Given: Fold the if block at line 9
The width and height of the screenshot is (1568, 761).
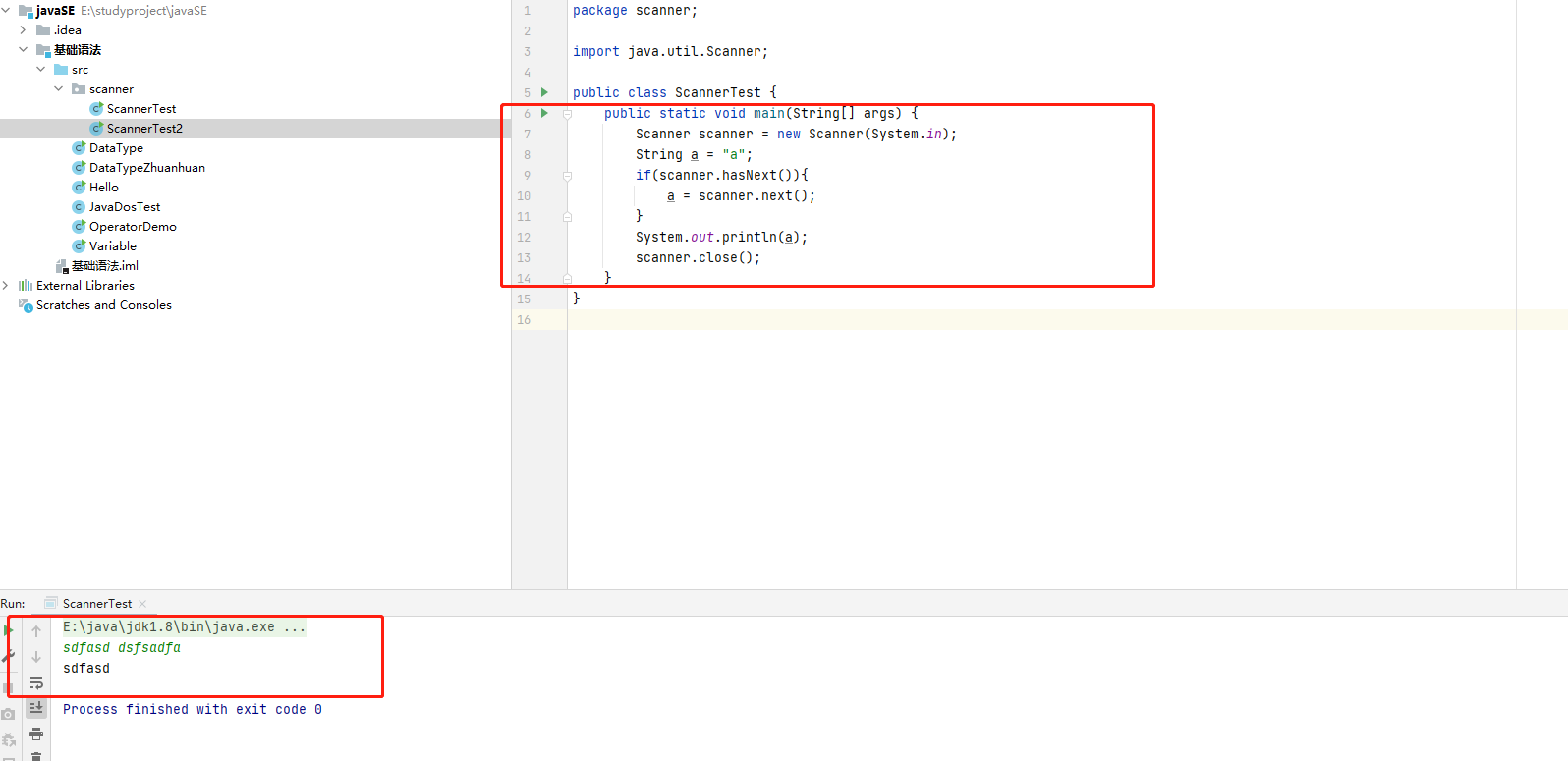Looking at the screenshot, I should click(568, 176).
